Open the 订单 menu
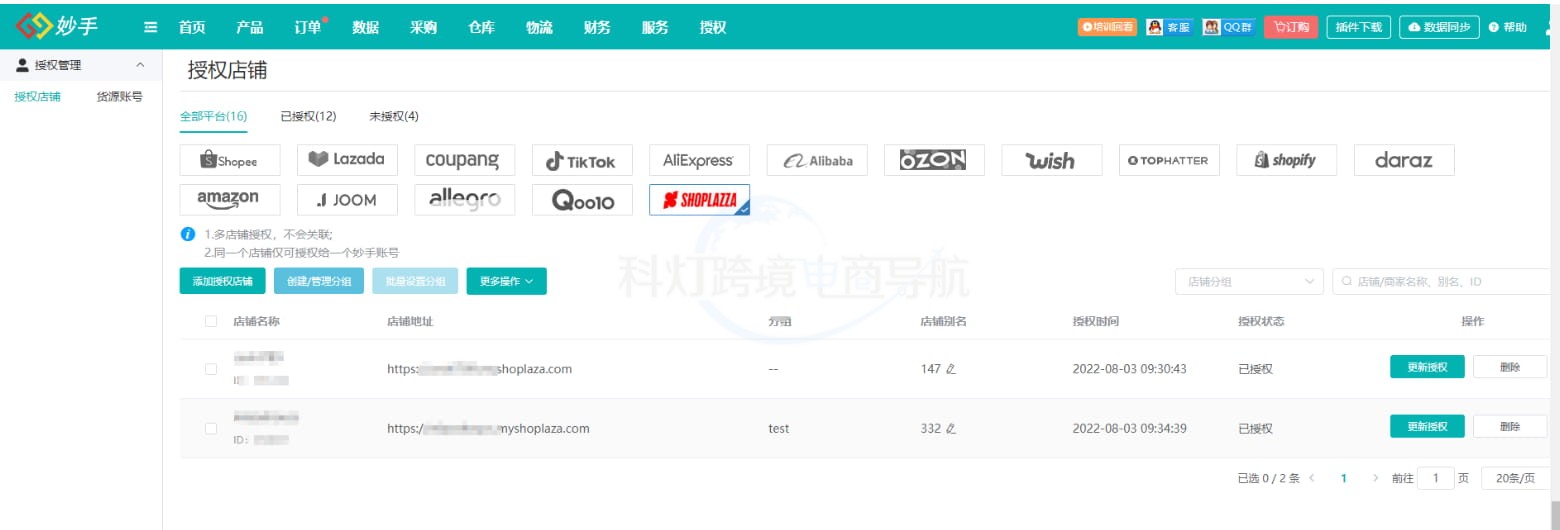 pos(308,28)
